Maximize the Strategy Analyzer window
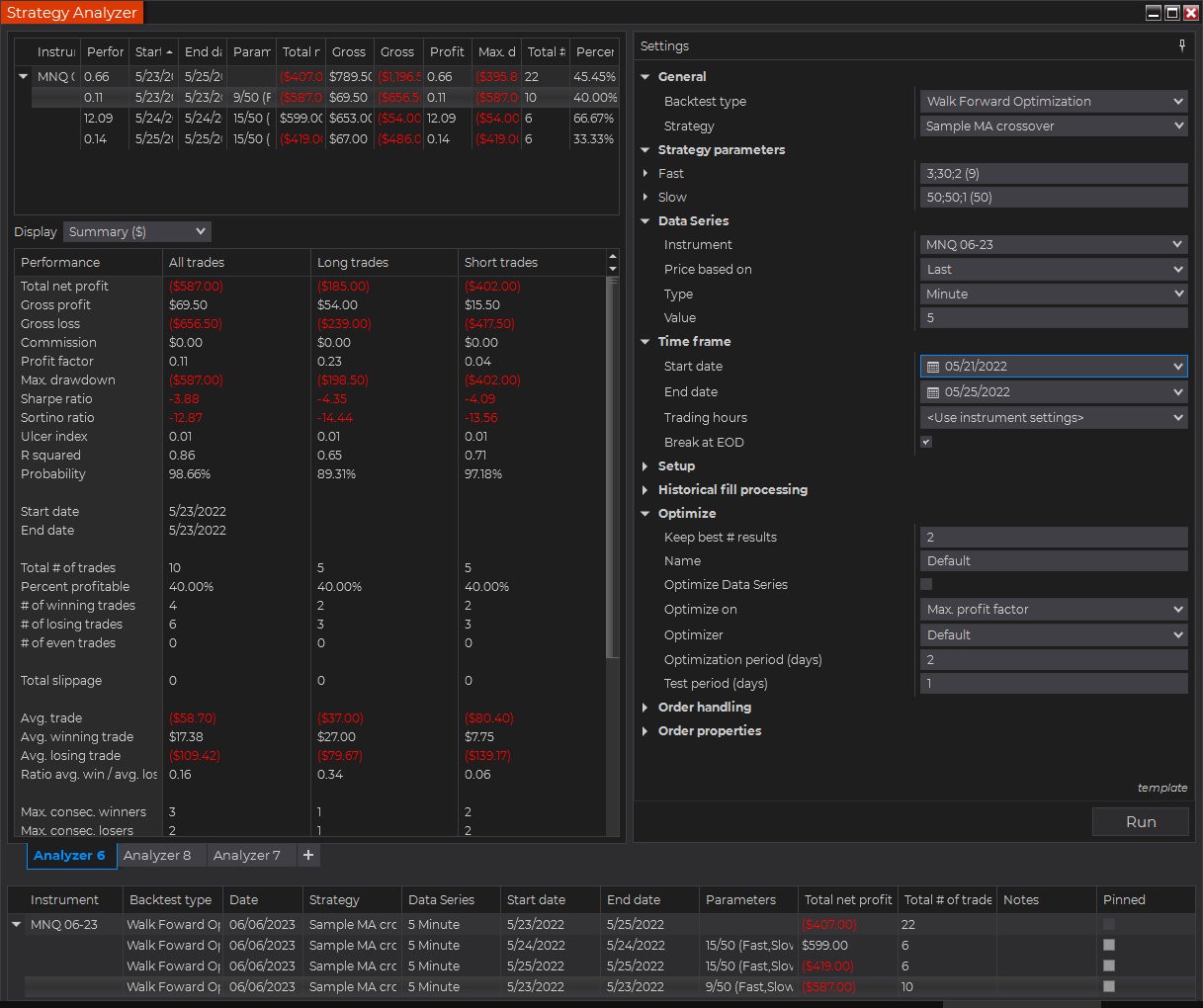 point(1172,13)
